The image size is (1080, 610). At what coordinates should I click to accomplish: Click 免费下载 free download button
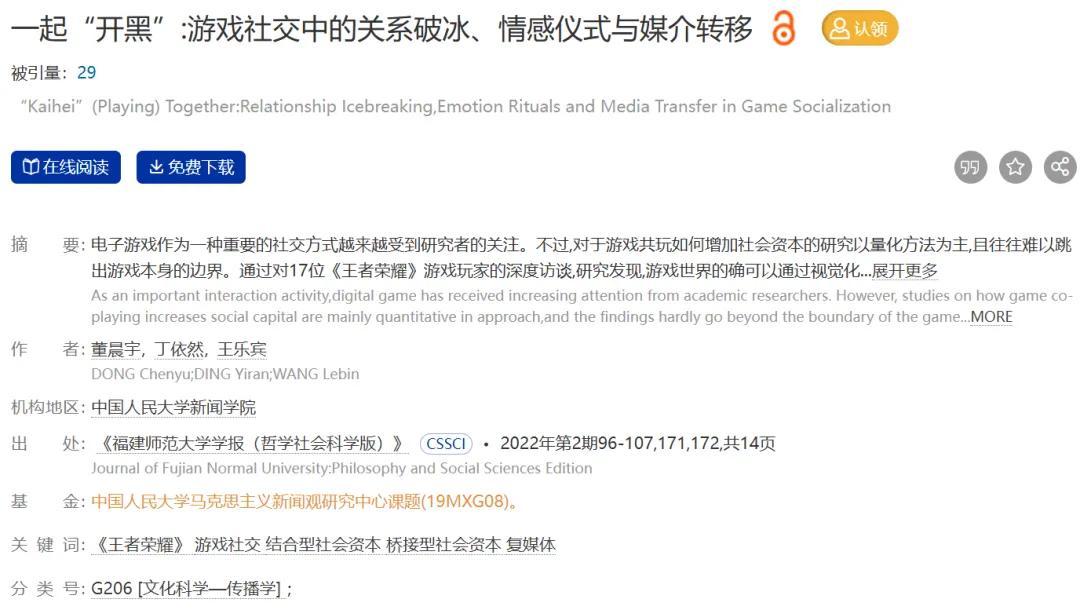191,167
